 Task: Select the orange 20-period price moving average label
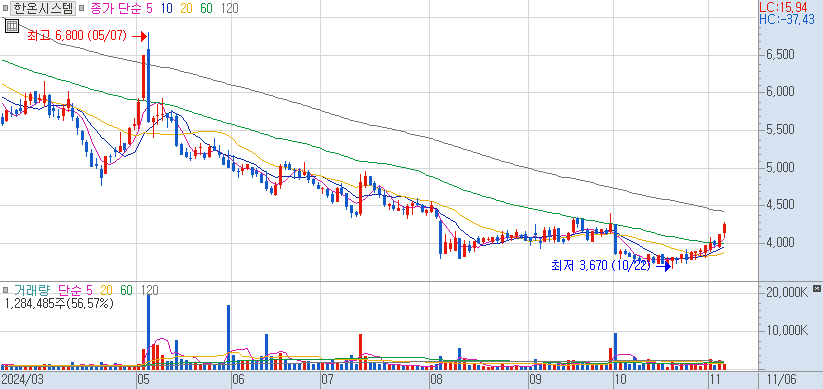coord(187,8)
